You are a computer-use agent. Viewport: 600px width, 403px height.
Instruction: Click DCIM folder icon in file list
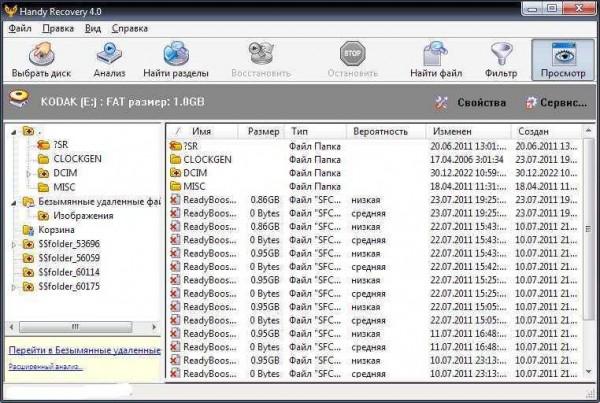tap(176, 173)
